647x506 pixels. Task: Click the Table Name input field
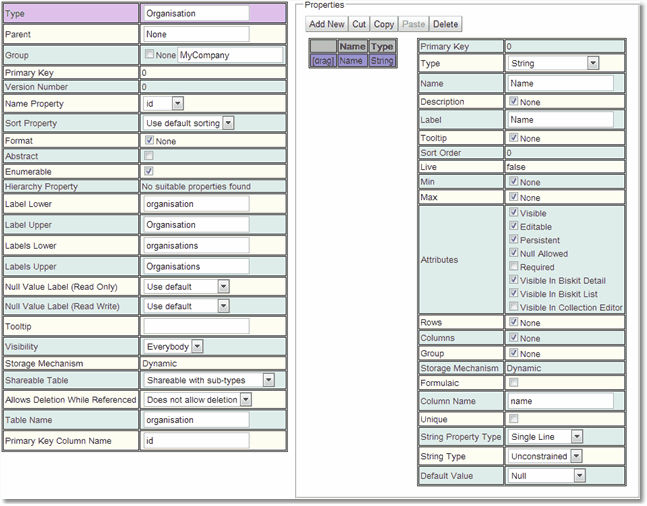[196, 420]
